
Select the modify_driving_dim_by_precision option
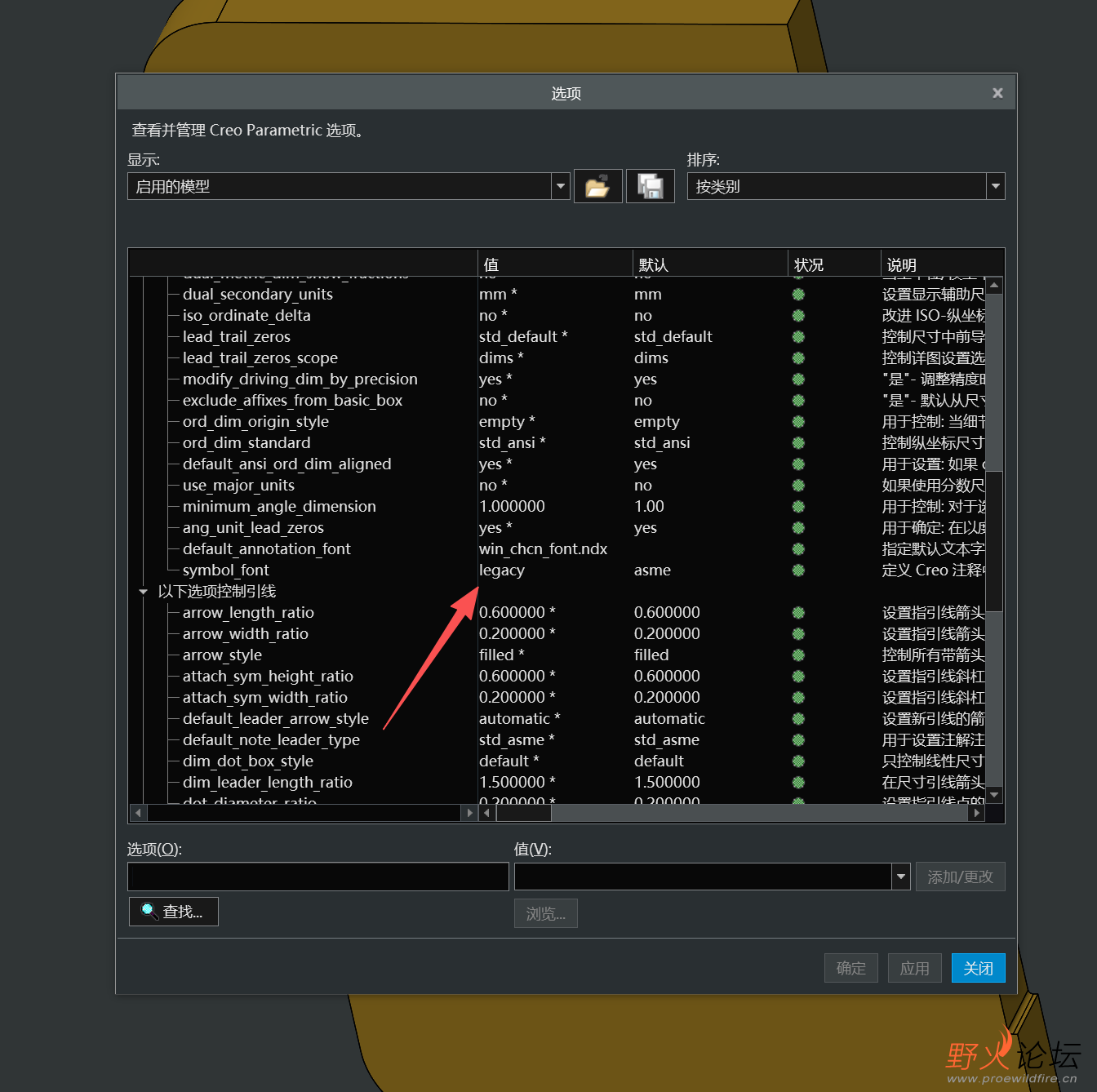[300, 380]
